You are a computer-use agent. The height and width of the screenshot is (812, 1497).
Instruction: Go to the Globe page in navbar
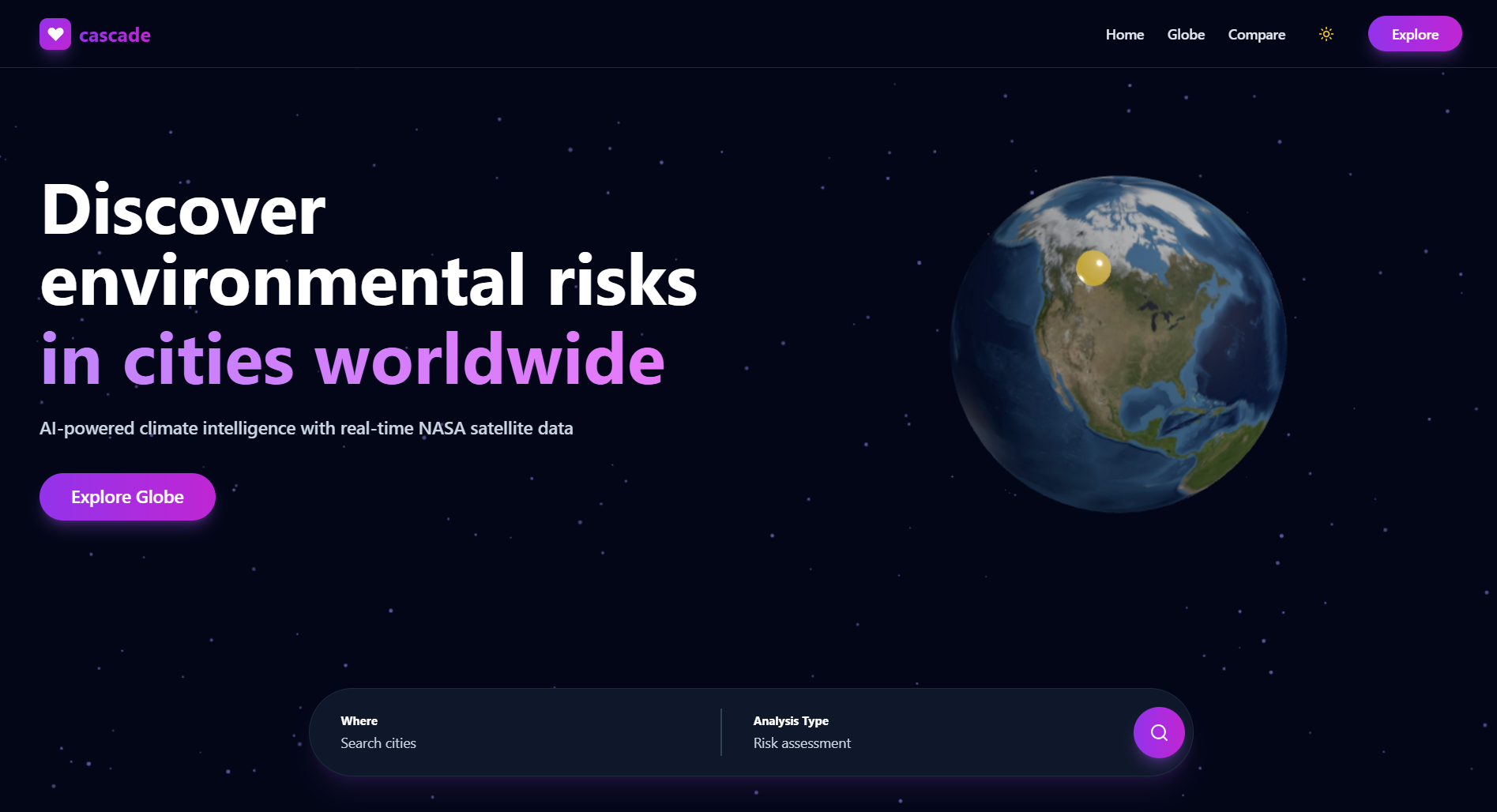(x=1186, y=34)
